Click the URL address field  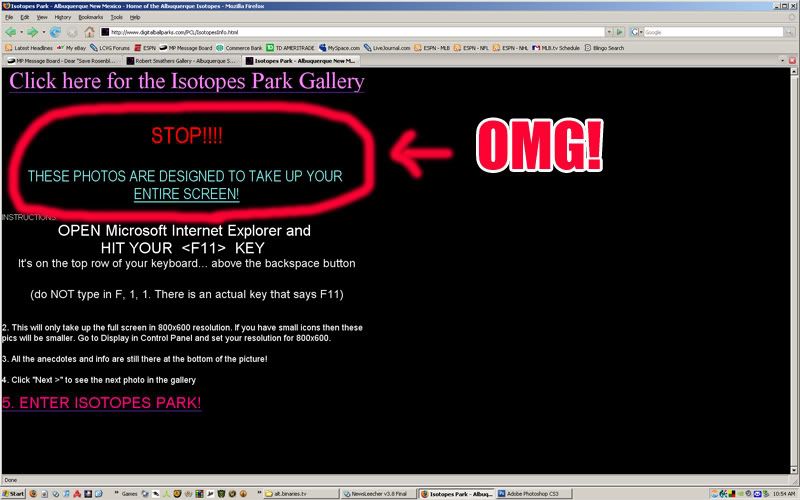coord(352,32)
